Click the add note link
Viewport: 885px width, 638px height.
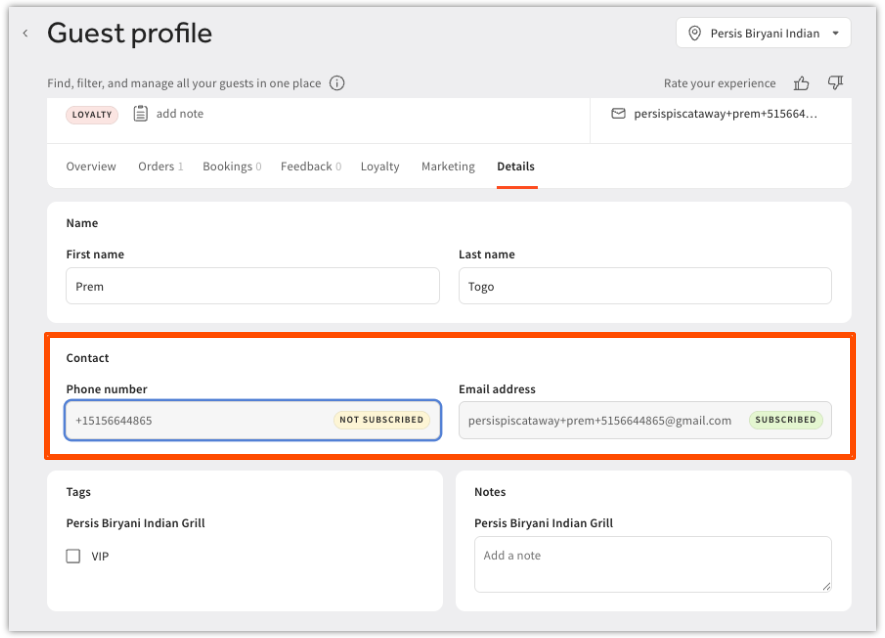[180, 114]
